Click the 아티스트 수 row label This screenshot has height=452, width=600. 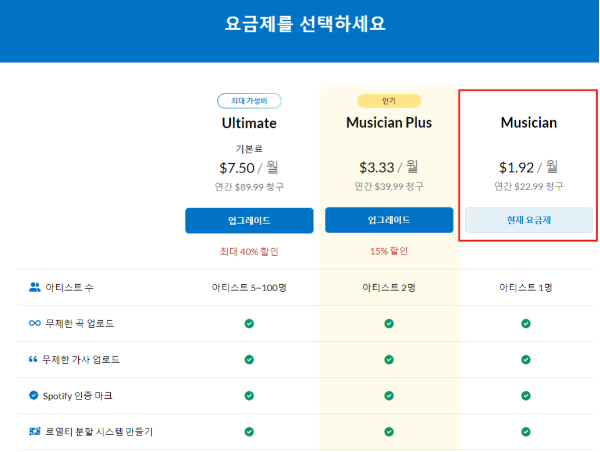(69, 287)
